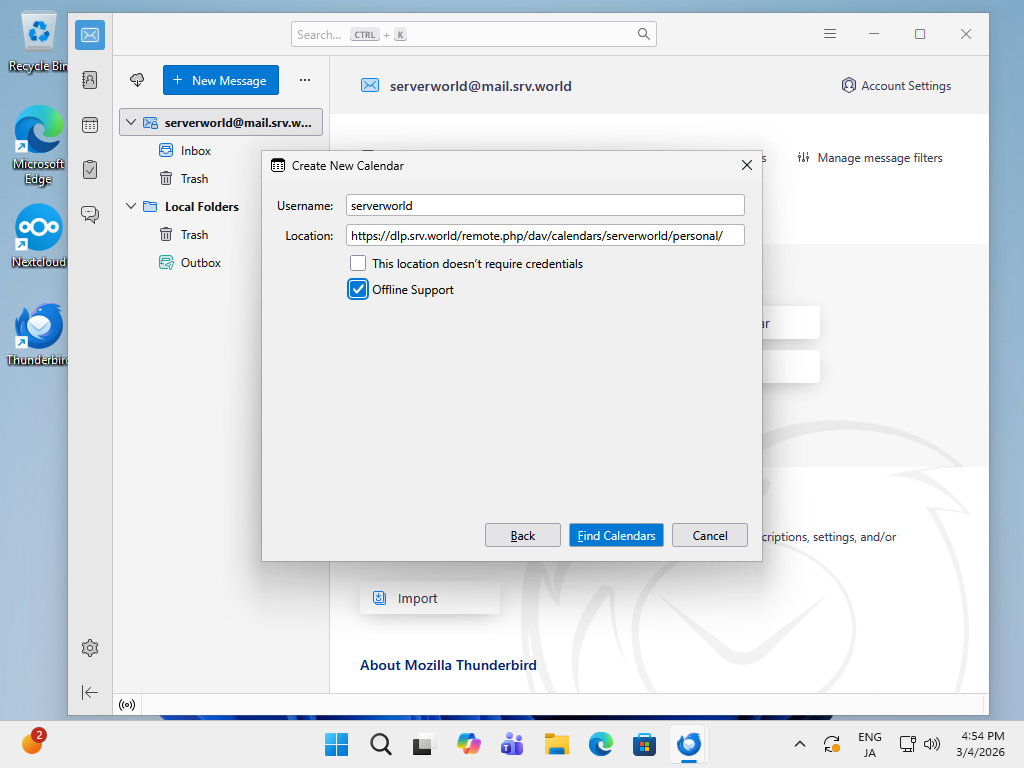Cancel the Create New Calendar dialog

[x=710, y=536]
